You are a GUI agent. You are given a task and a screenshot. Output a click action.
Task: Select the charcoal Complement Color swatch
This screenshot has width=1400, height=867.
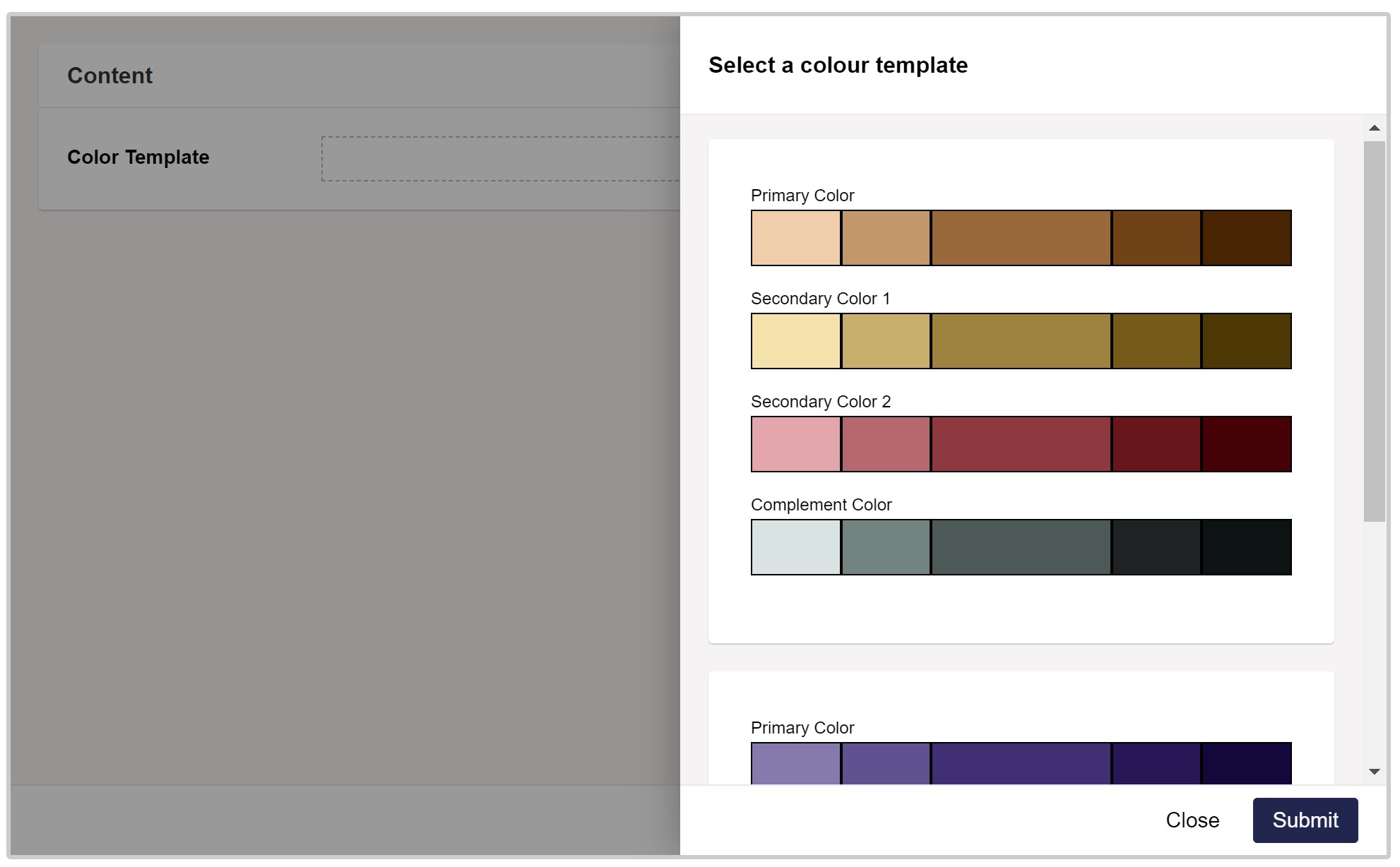click(x=1156, y=547)
